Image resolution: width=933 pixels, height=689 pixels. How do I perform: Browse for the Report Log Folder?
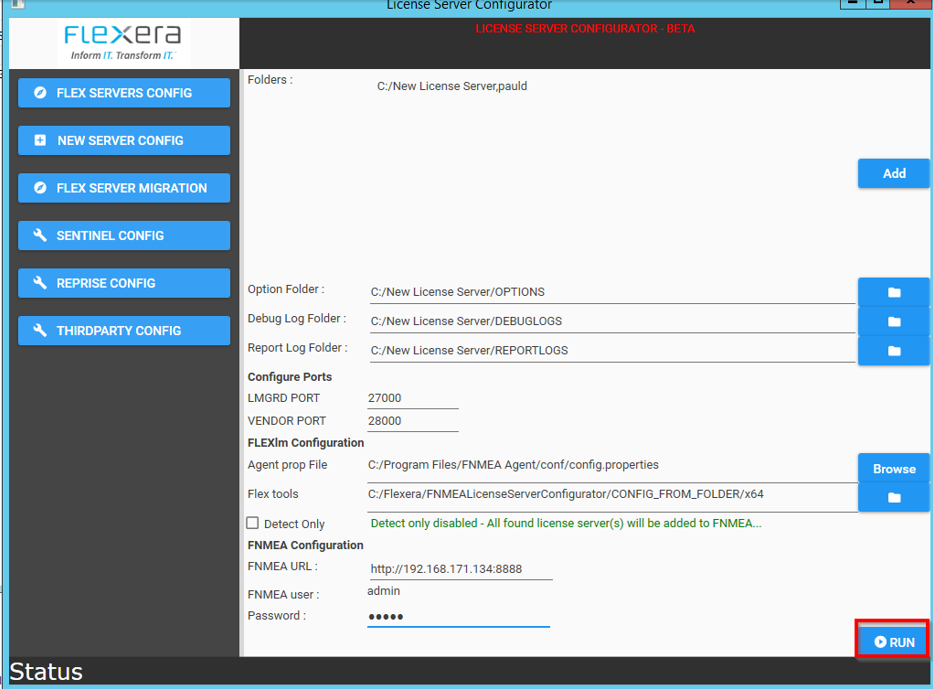(x=894, y=350)
